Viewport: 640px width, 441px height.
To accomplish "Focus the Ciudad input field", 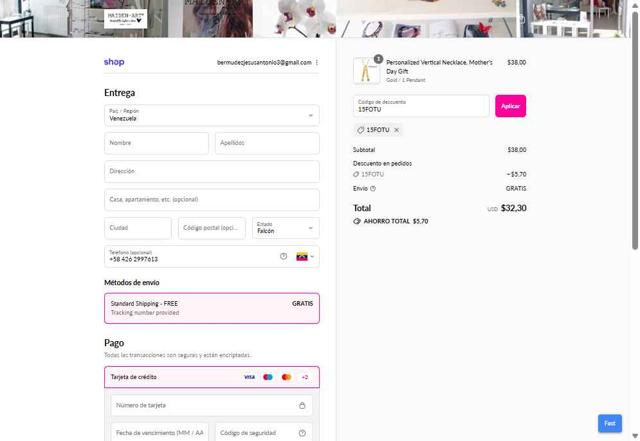I will [x=138, y=228].
